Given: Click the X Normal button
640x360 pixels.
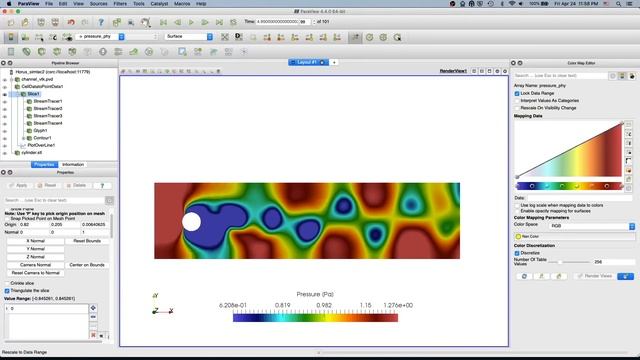Looking at the screenshot, I should (x=36, y=241).
